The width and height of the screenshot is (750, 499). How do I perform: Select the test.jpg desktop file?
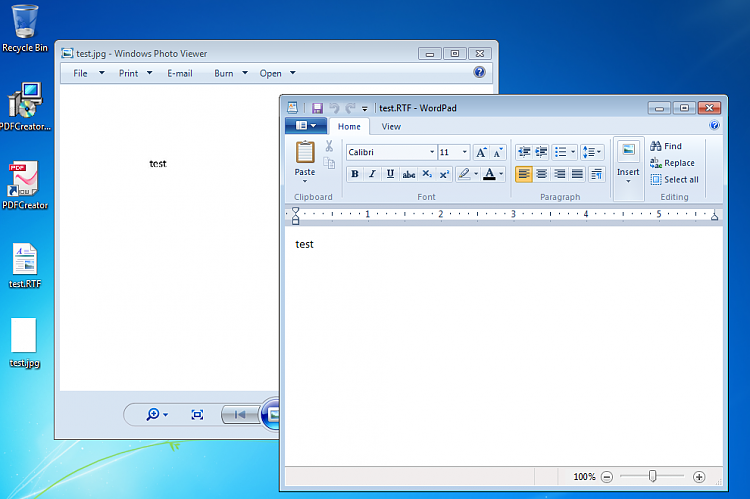25,343
